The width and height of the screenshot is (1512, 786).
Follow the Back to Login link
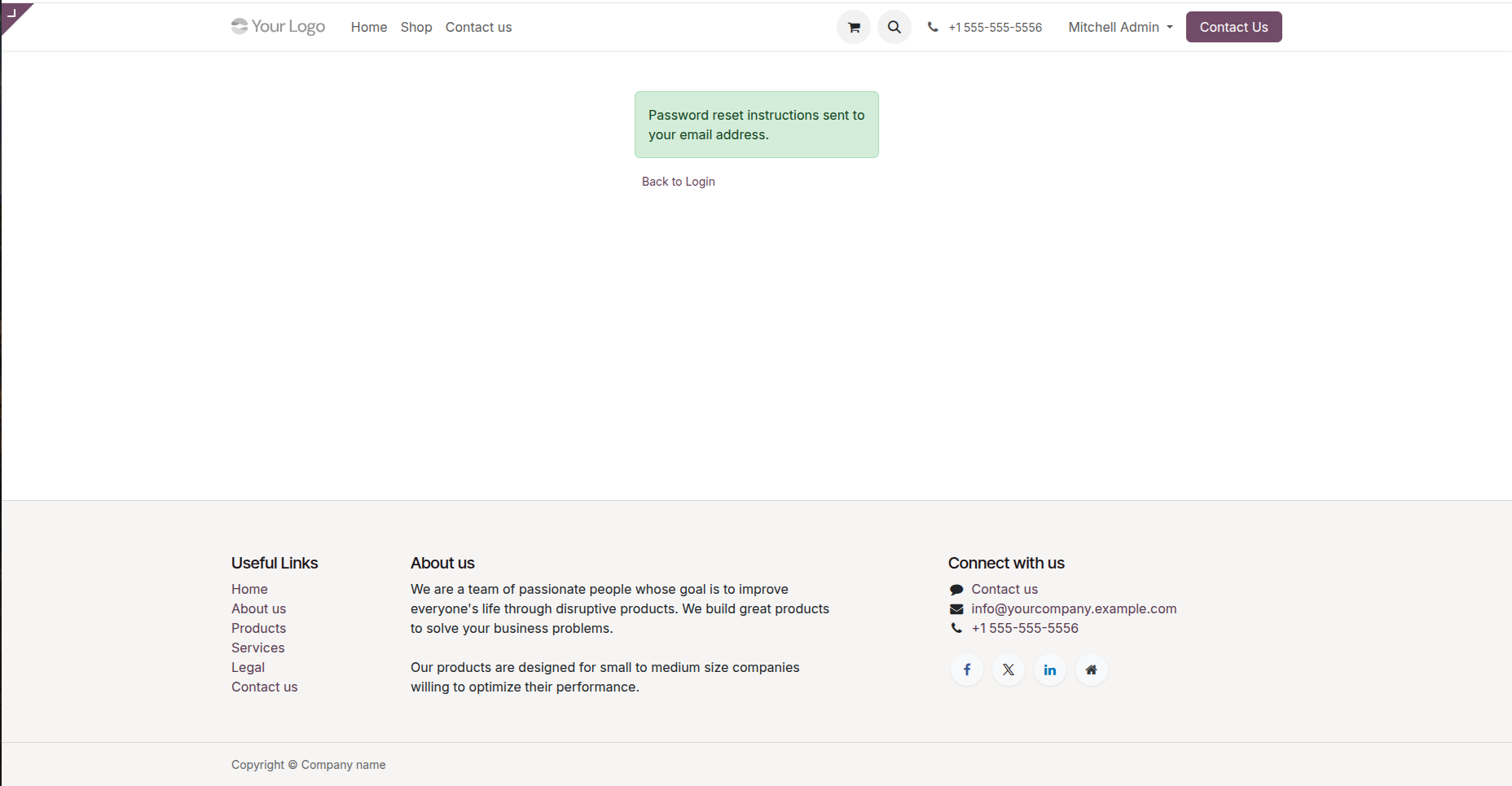(x=678, y=182)
